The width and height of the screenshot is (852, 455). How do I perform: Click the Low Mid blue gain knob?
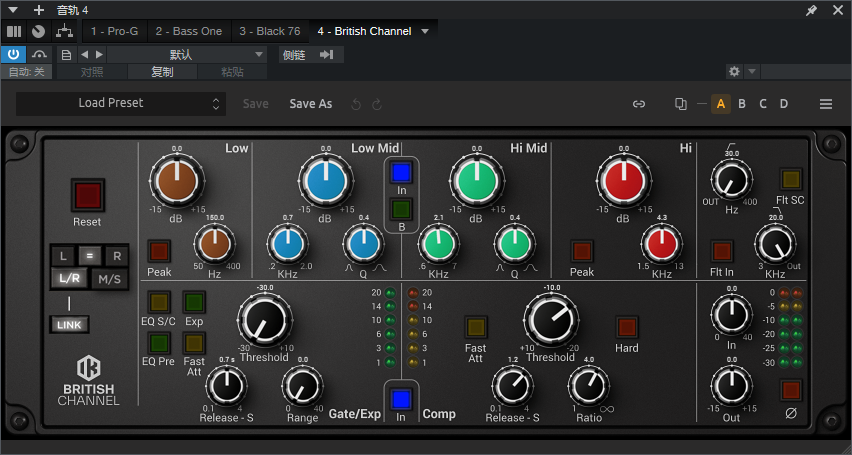tap(326, 180)
